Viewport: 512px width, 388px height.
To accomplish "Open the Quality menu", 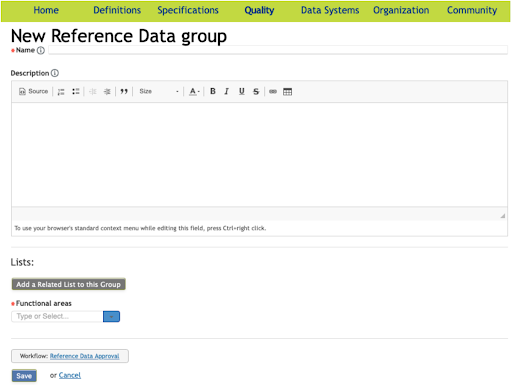I will (x=259, y=10).
